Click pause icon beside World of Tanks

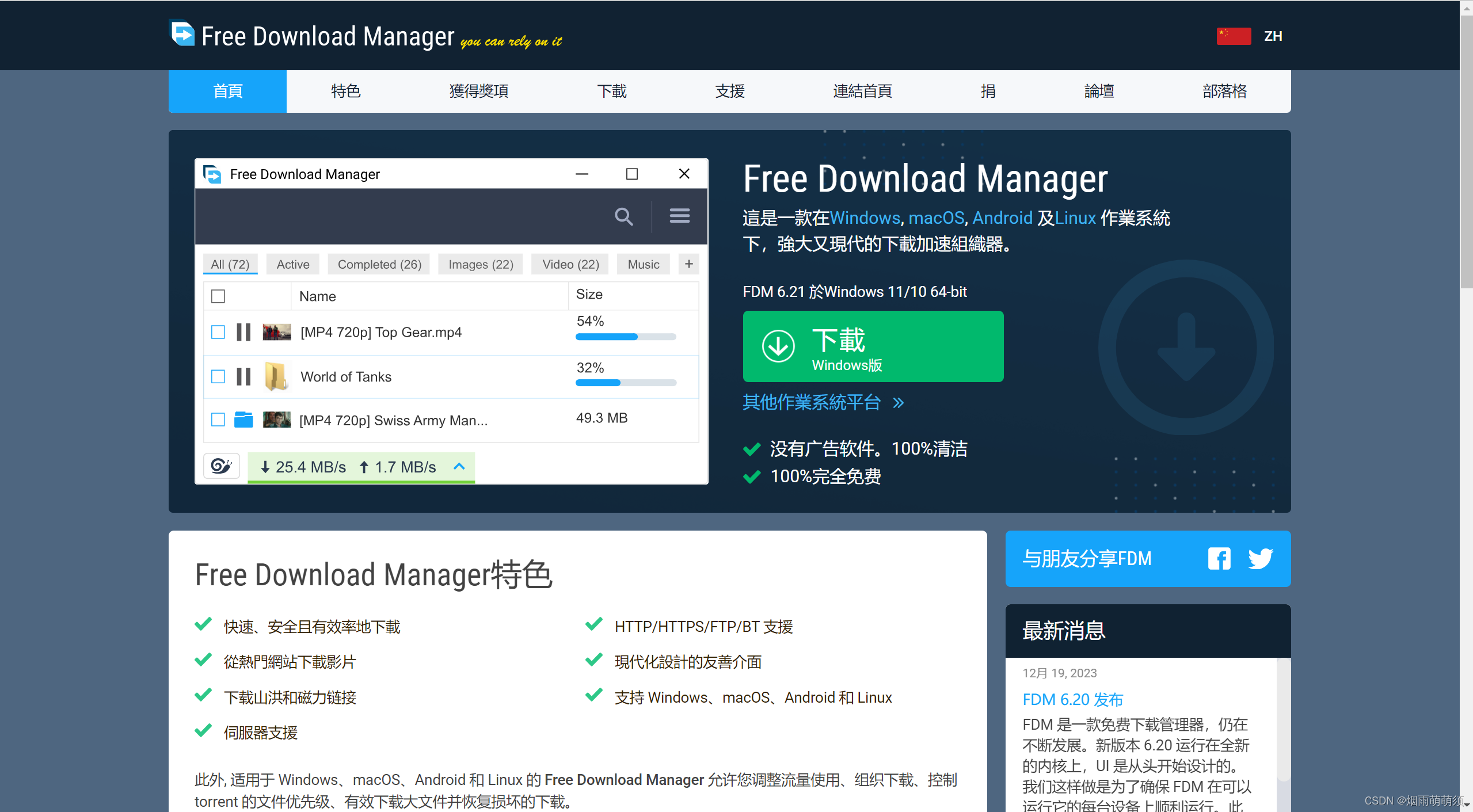(x=243, y=376)
